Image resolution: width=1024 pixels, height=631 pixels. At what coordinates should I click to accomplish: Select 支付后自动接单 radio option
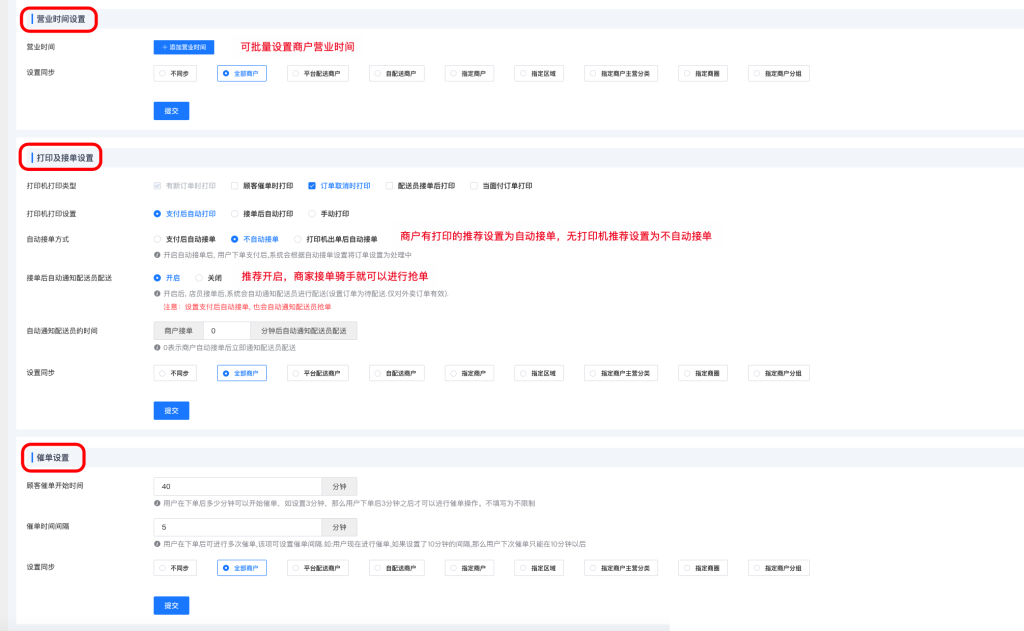157,239
